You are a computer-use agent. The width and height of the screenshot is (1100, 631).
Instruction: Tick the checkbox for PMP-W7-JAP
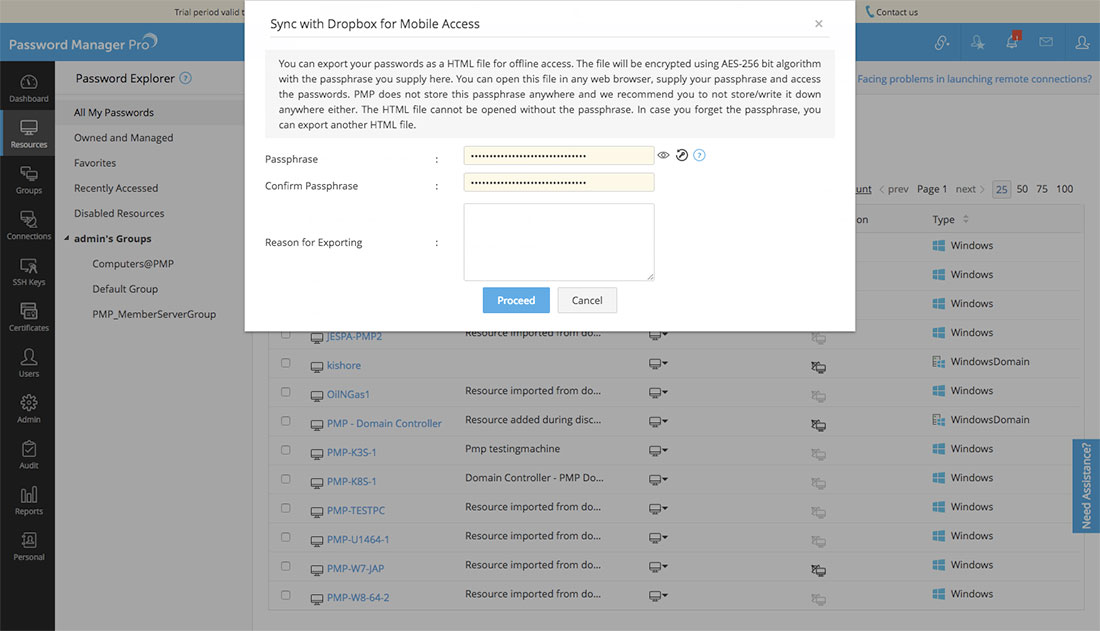286,566
